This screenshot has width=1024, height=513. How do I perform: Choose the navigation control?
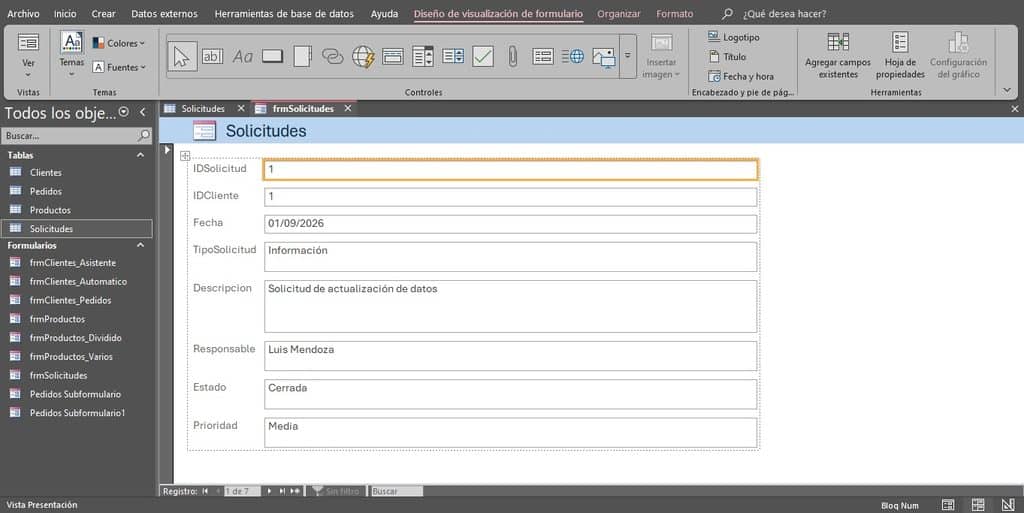(x=392, y=57)
